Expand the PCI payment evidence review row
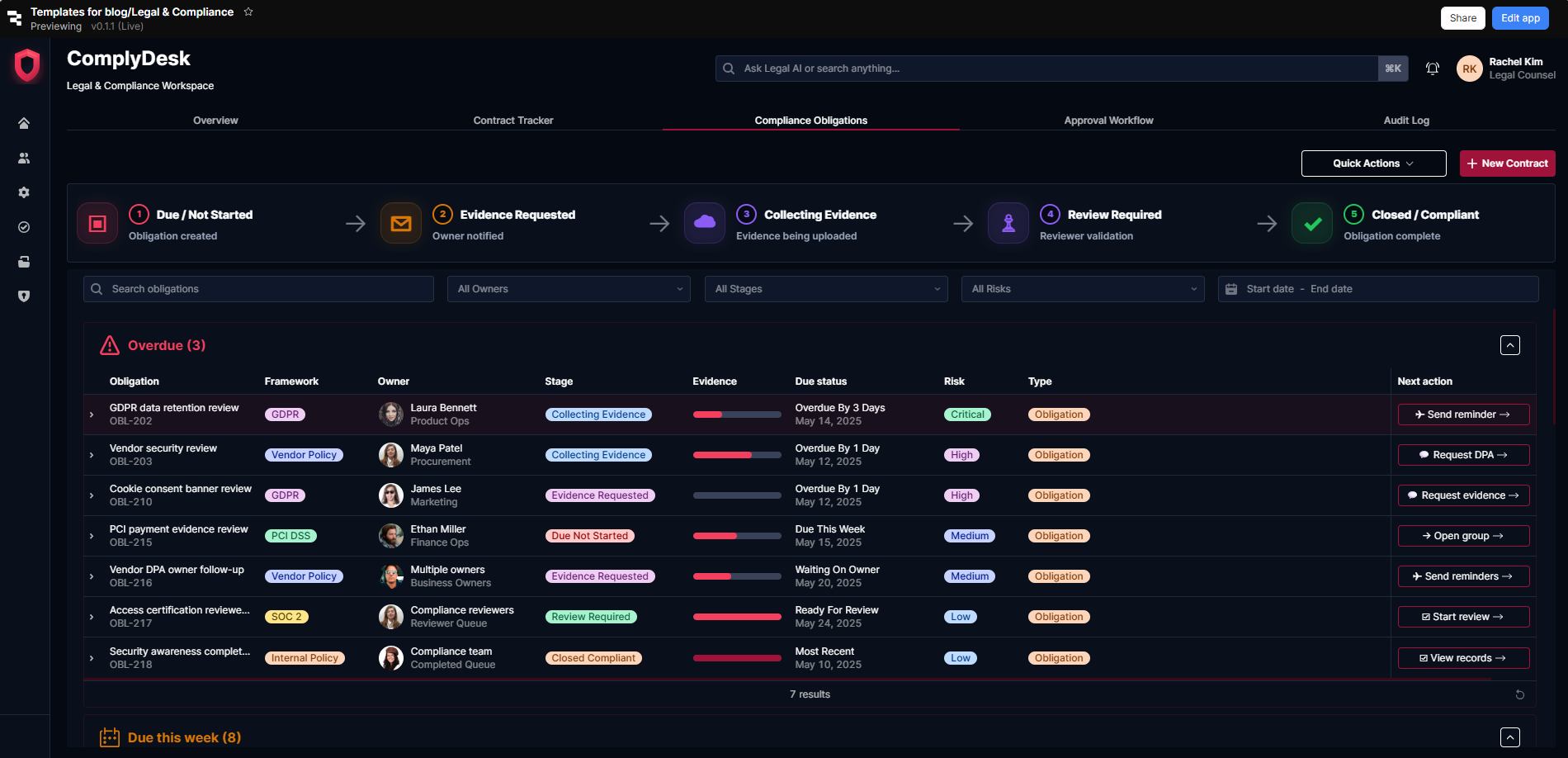The image size is (1568, 758). (92, 536)
